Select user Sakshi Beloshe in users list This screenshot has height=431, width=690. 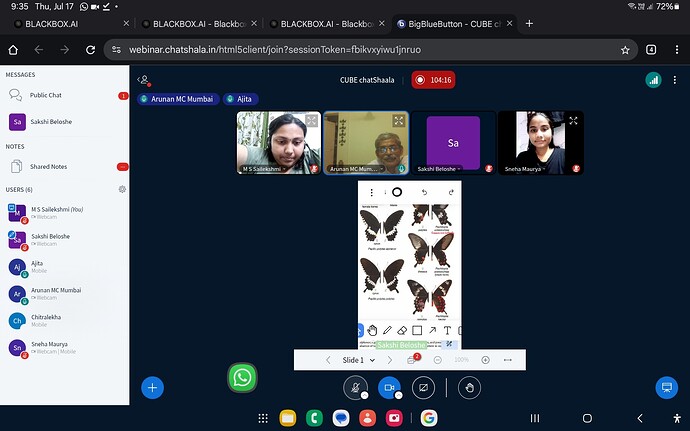(x=65, y=239)
